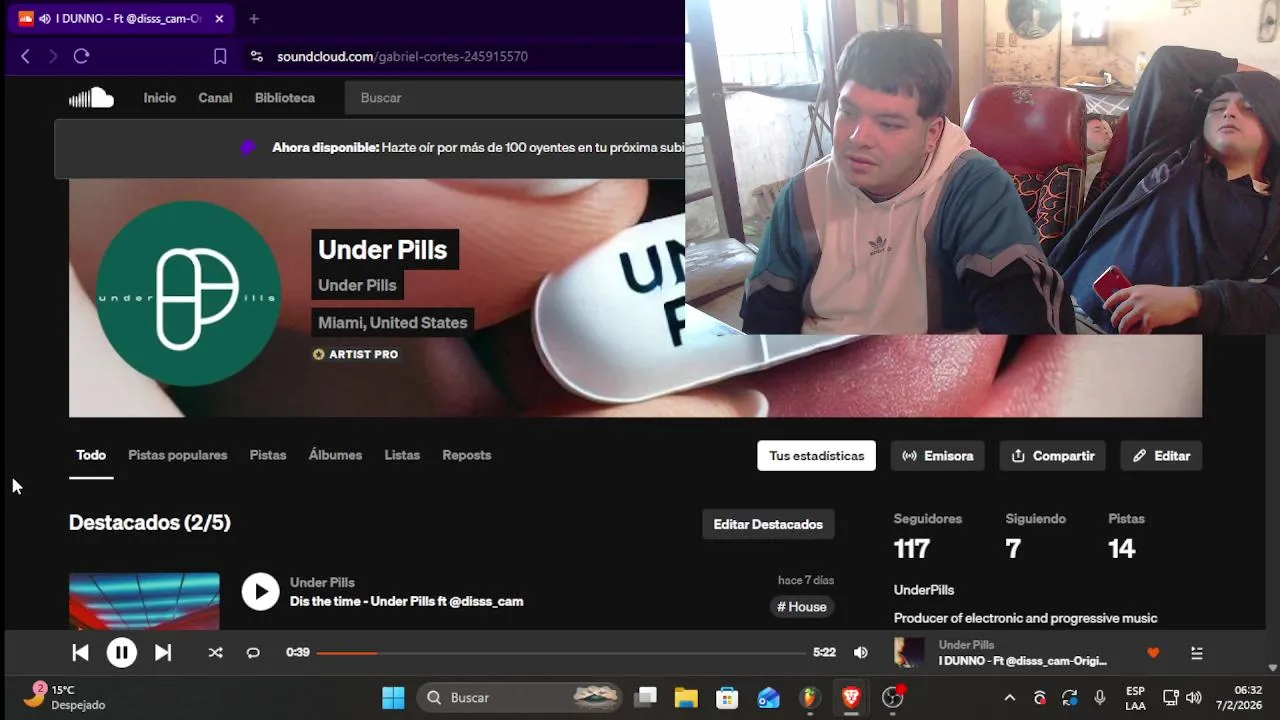The width and height of the screenshot is (1280, 720).
Task: View the Pistas count 14
Action: coord(1122,548)
